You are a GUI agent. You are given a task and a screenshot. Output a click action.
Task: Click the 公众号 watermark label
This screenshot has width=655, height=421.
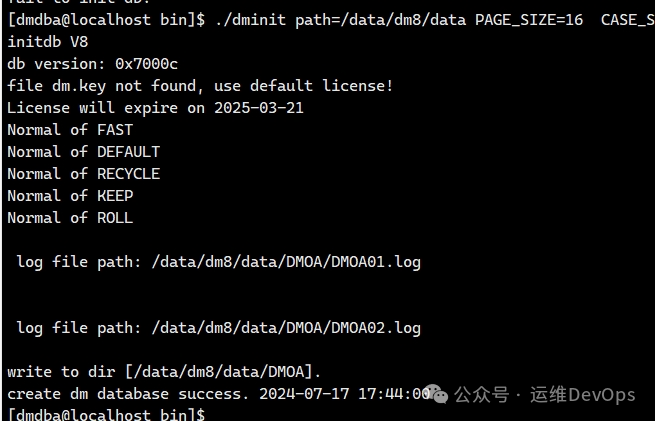point(482,395)
